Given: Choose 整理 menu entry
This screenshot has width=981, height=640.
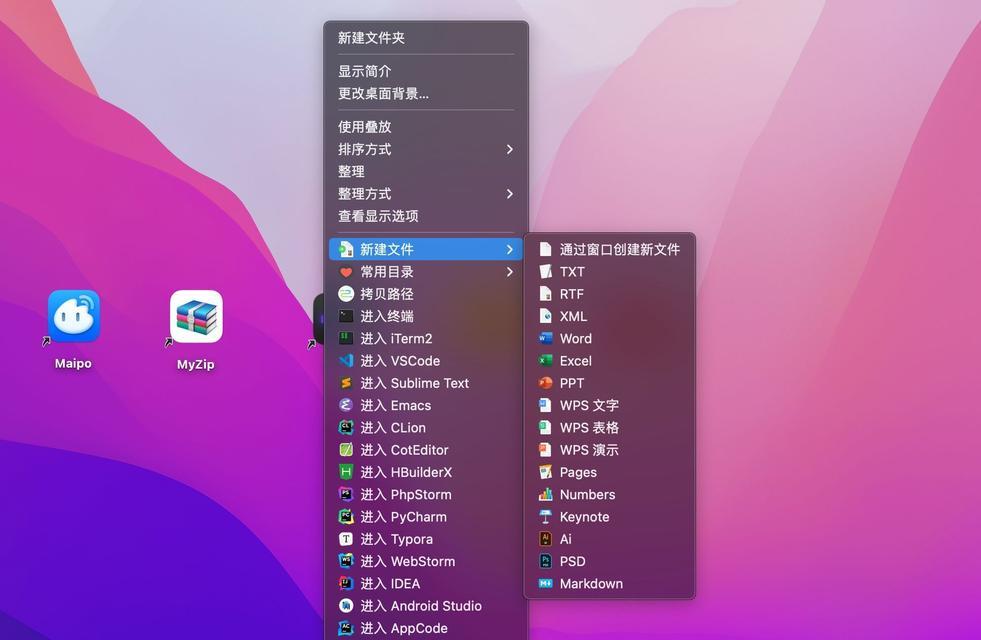Looking at the screenshot, I should click(x=426, y=171).
